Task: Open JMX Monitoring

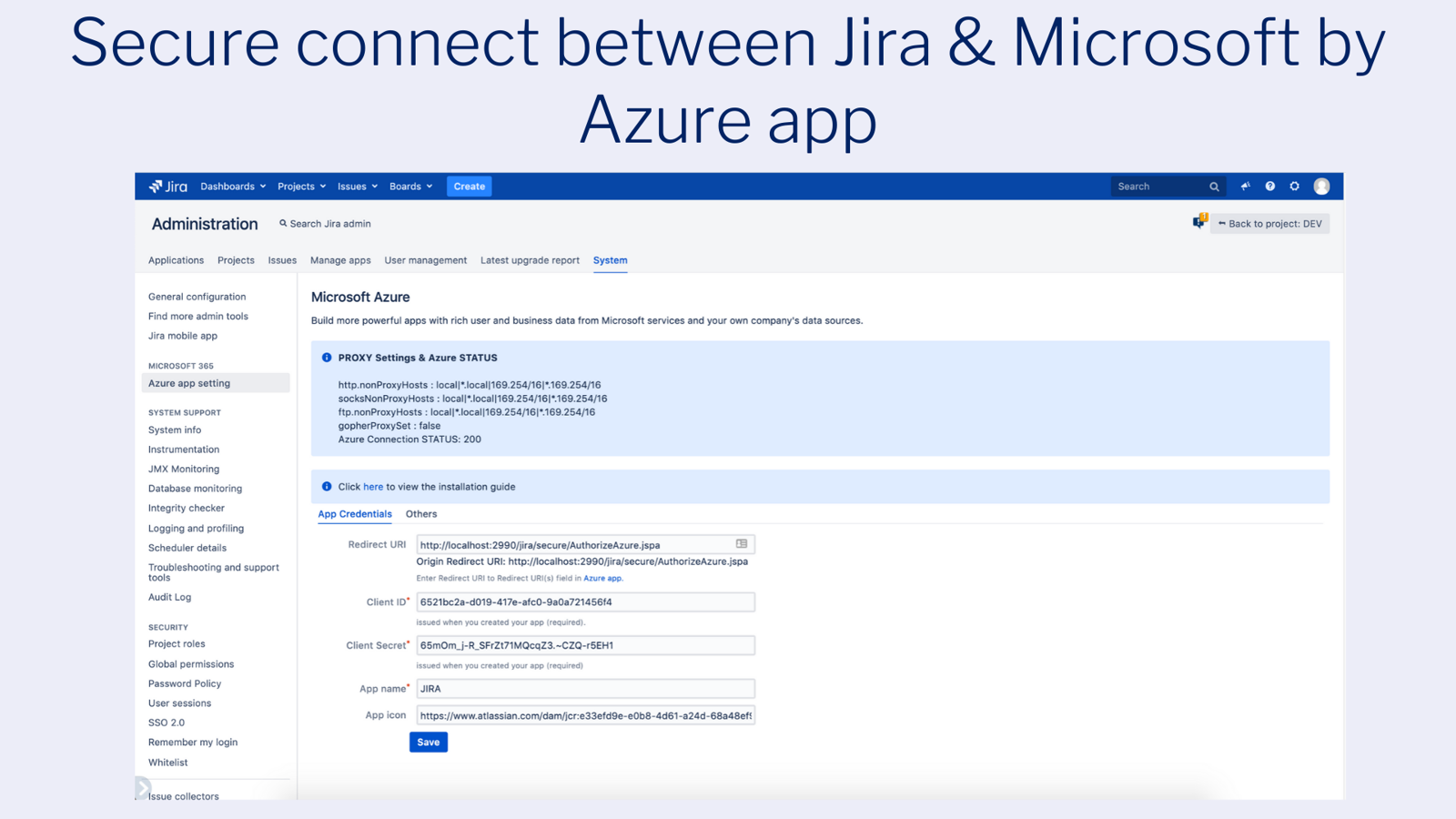Action: pos(184,470)
